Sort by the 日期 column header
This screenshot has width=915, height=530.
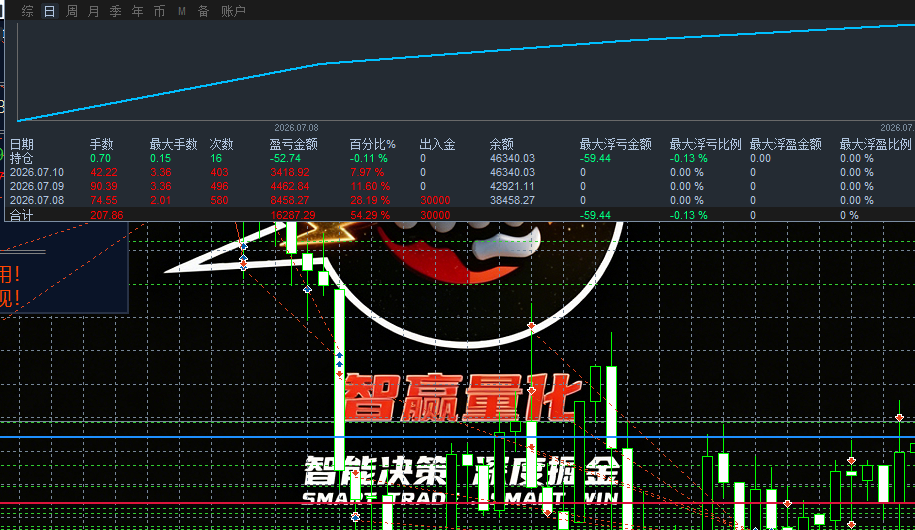click(22, 144)
